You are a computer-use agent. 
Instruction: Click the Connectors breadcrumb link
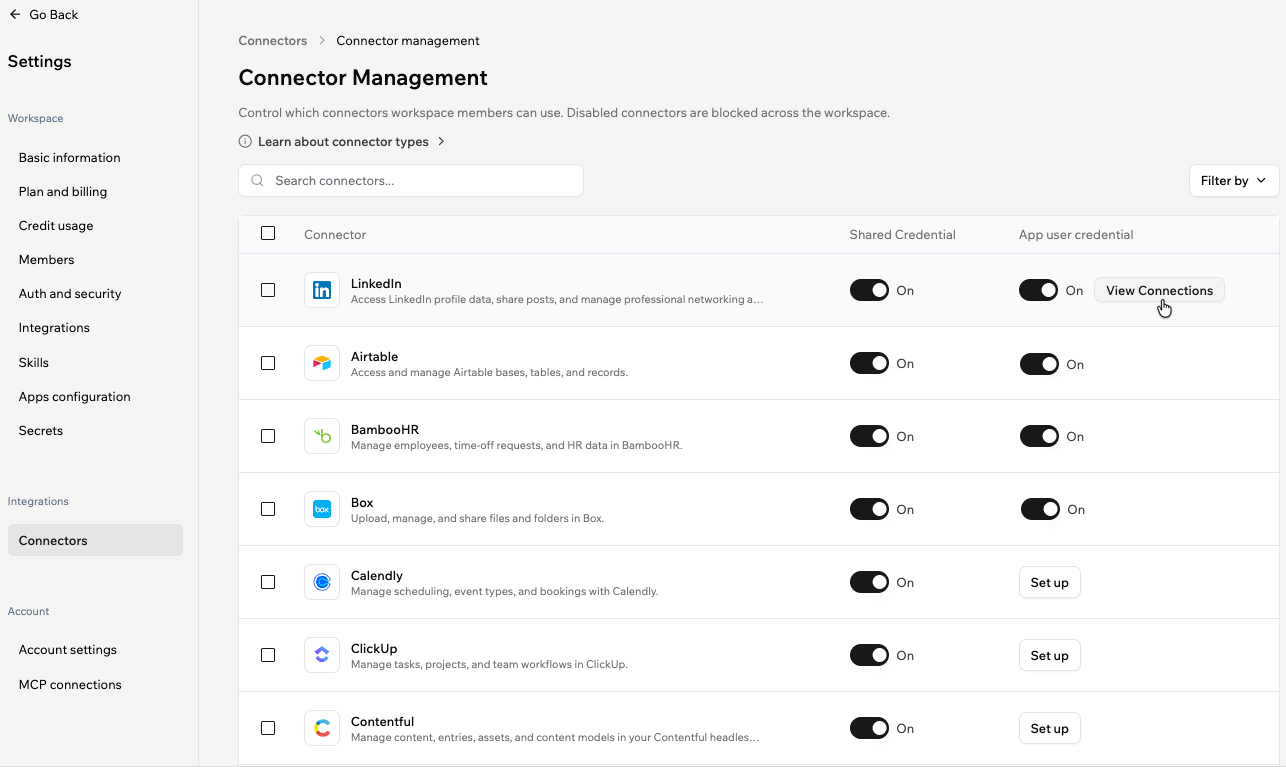(x=273, y=41)
